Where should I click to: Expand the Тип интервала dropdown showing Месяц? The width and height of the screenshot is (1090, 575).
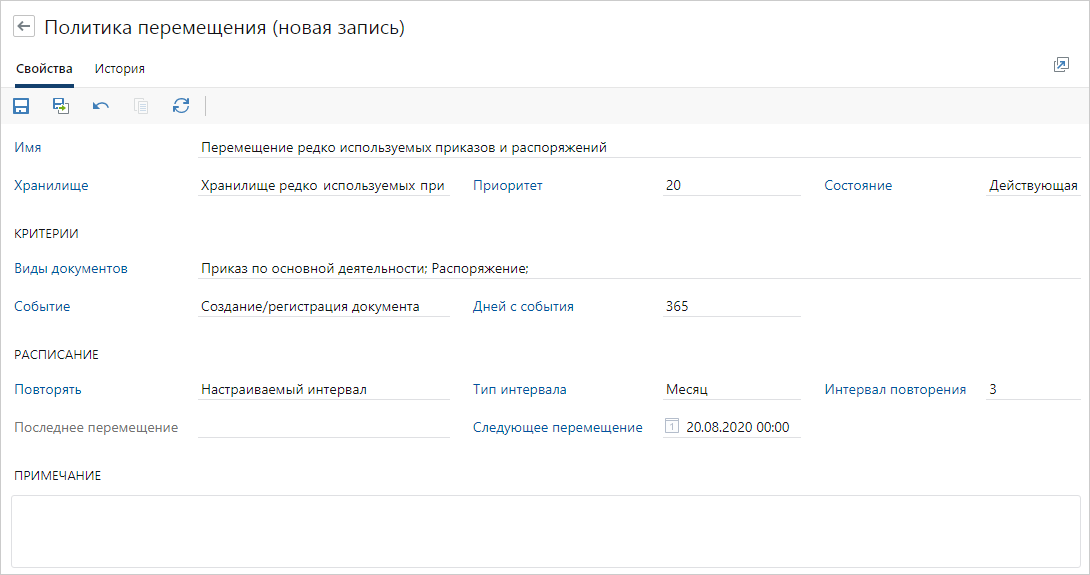pyautogui.click(x=732, y=390)
